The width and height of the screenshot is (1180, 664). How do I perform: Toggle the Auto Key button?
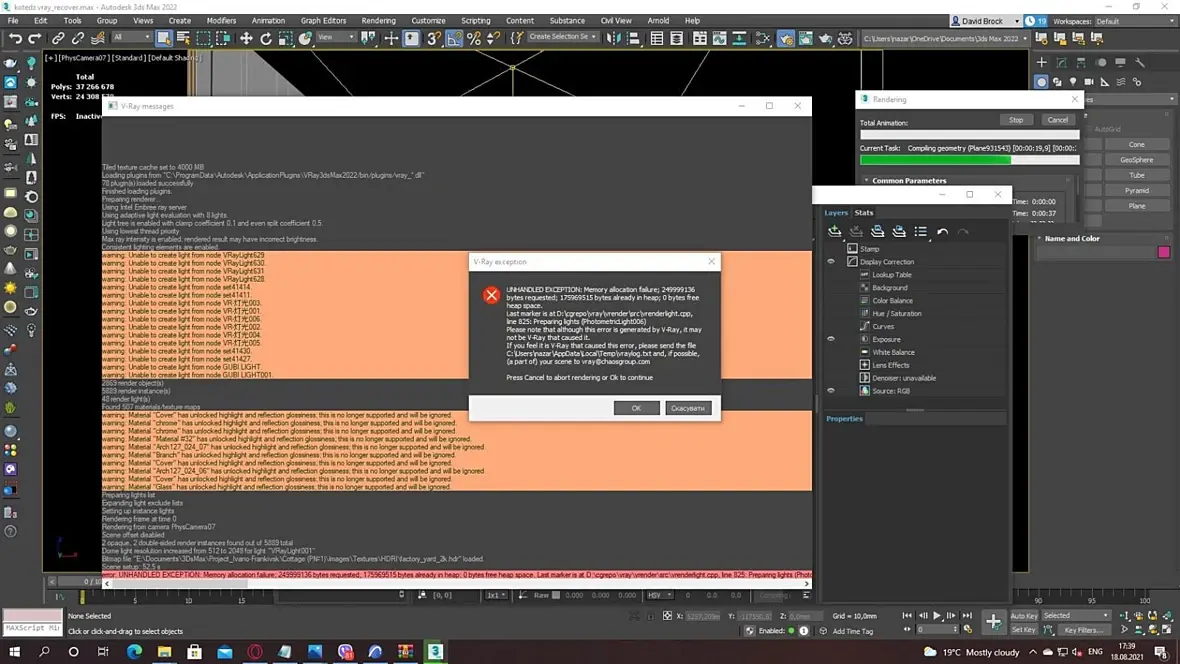click(1023, 616)
